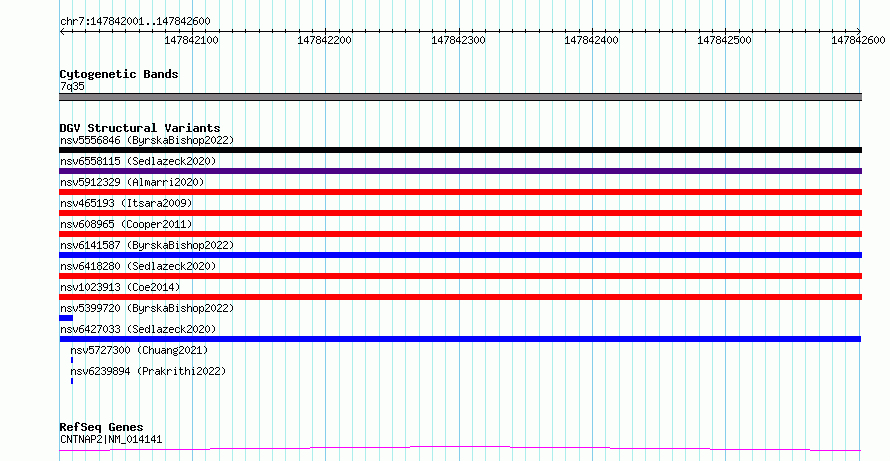Click nsv608965 (Cooper2011) label

(126, 224)
